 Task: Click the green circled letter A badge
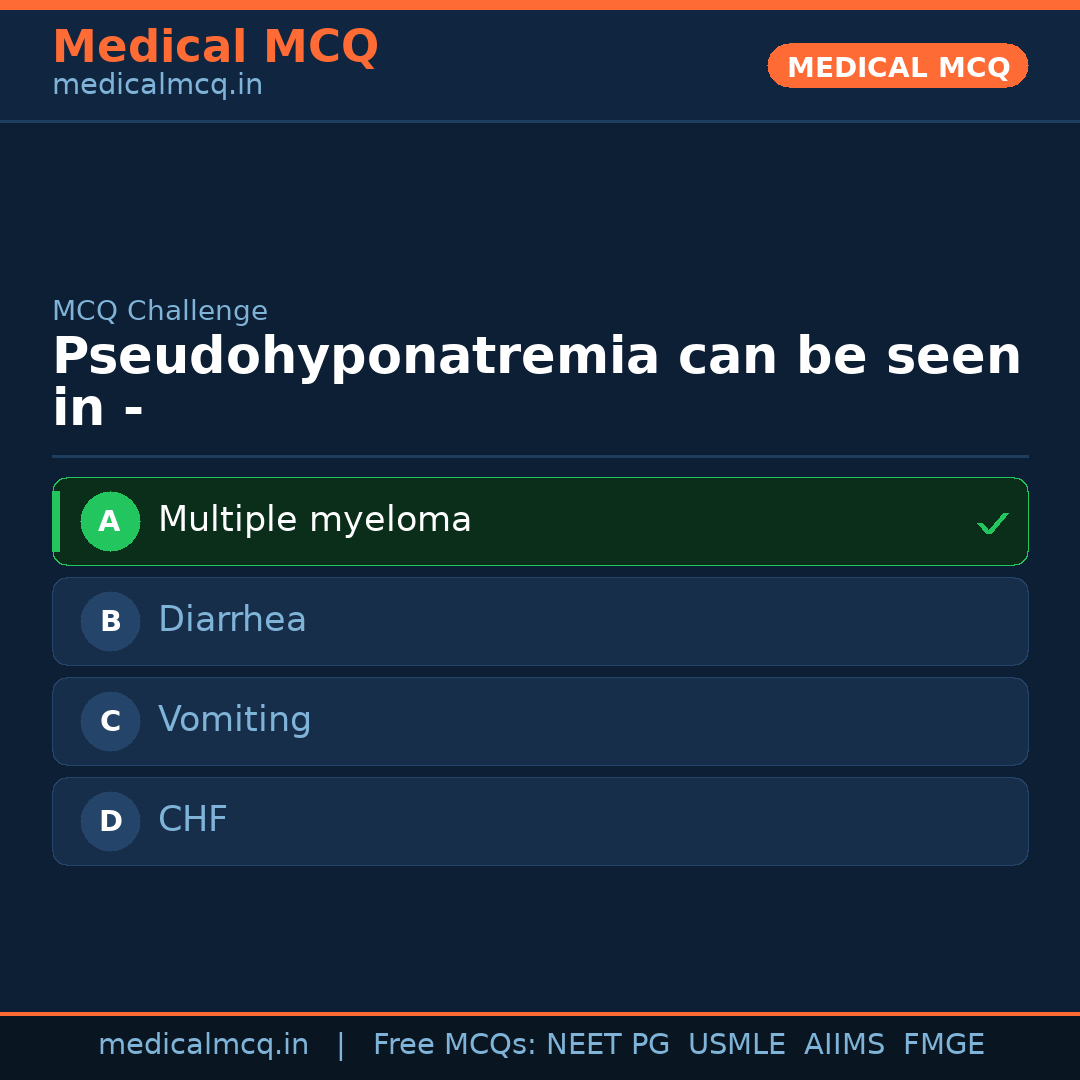pyautogui.click(x=110, y=521)
